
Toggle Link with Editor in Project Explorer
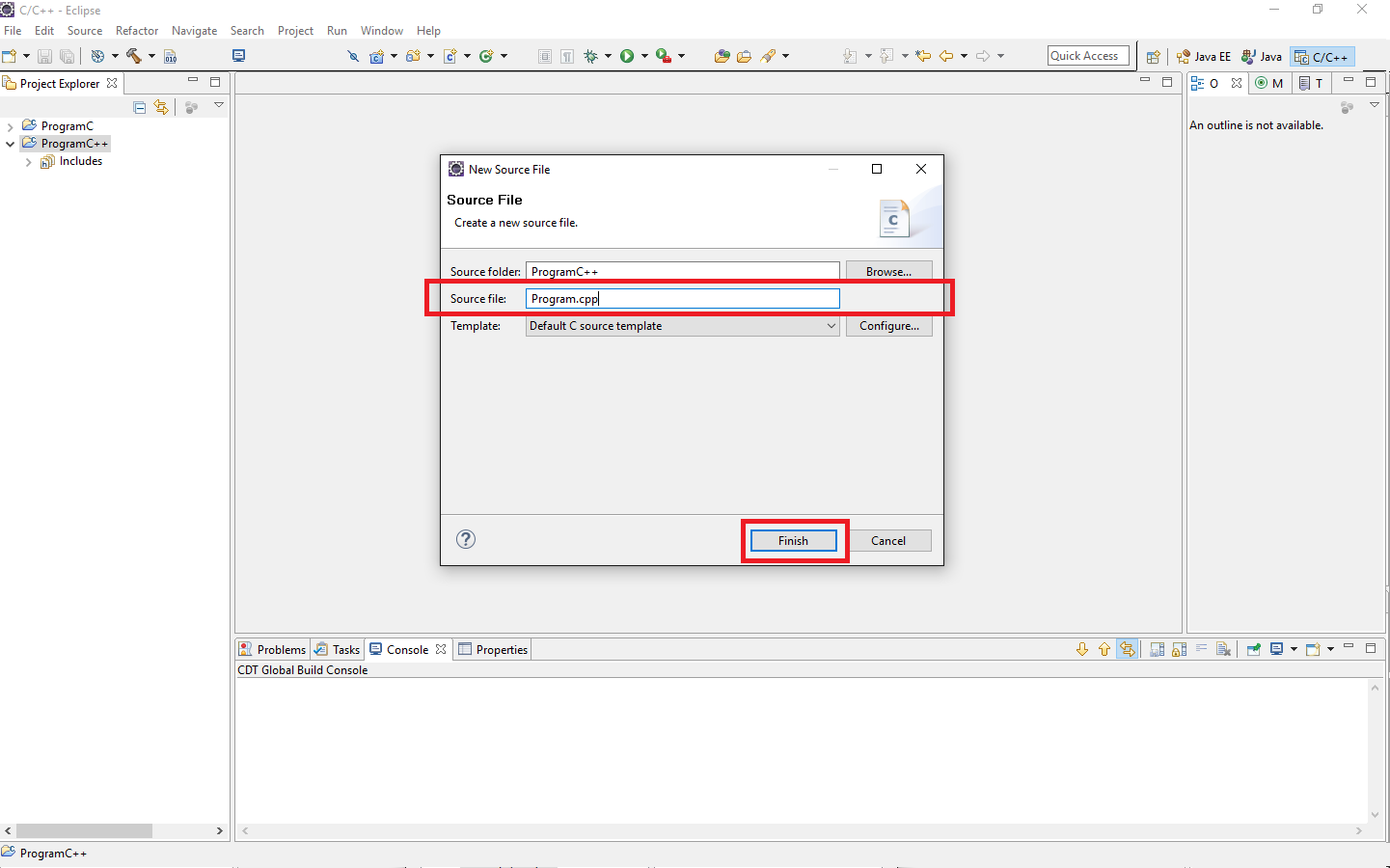(161, 107)
